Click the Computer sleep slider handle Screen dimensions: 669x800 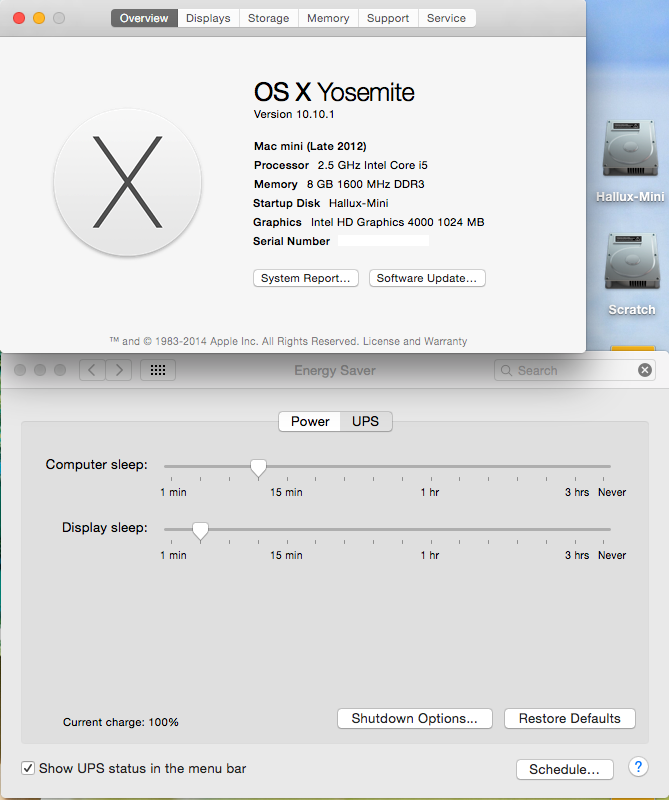[258, 468]
